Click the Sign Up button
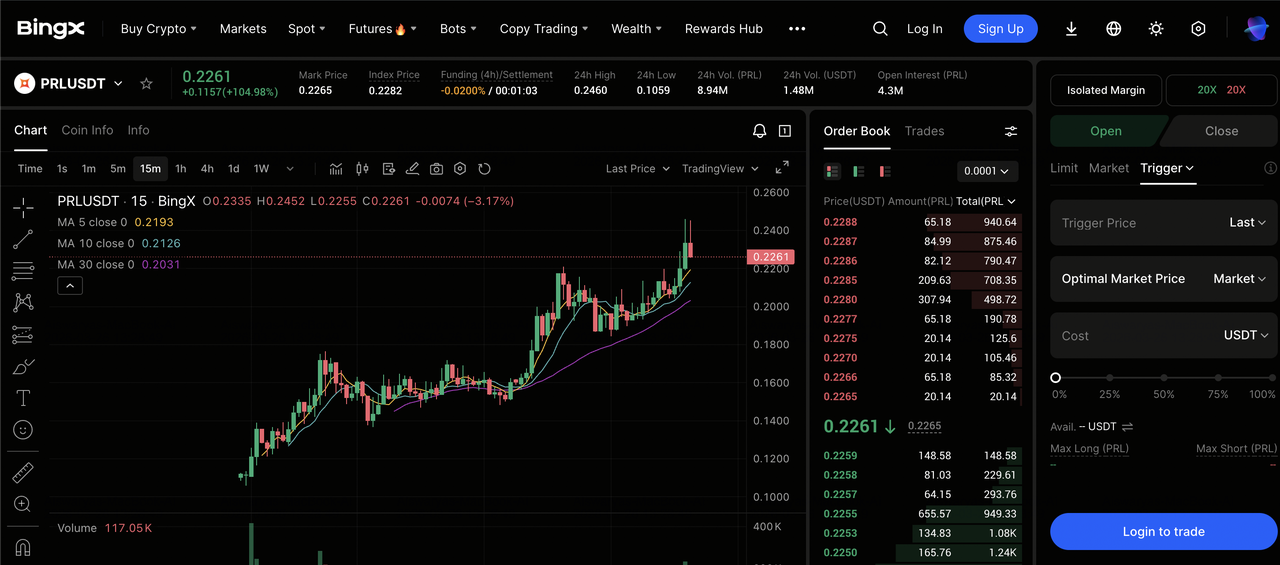Screen dimensions: 1280x565 coord(1000,29)
